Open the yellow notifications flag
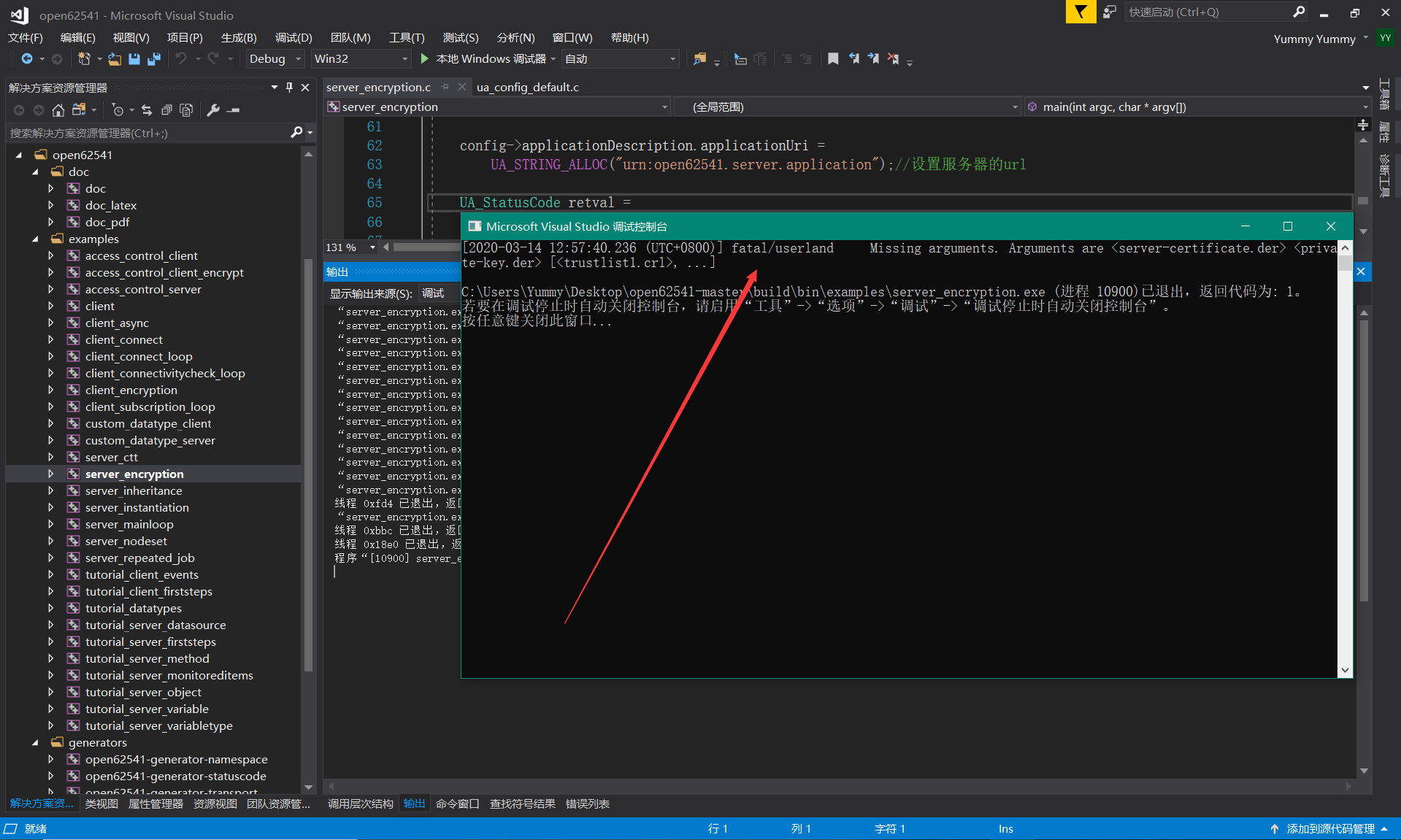Image resolution: width=1401 pixels, height=840 pixels. click(1081, 12)
